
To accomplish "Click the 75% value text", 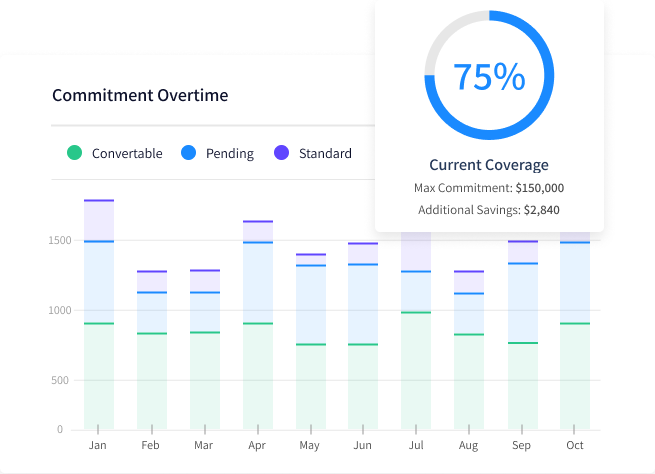I will (x=489, y=76).
